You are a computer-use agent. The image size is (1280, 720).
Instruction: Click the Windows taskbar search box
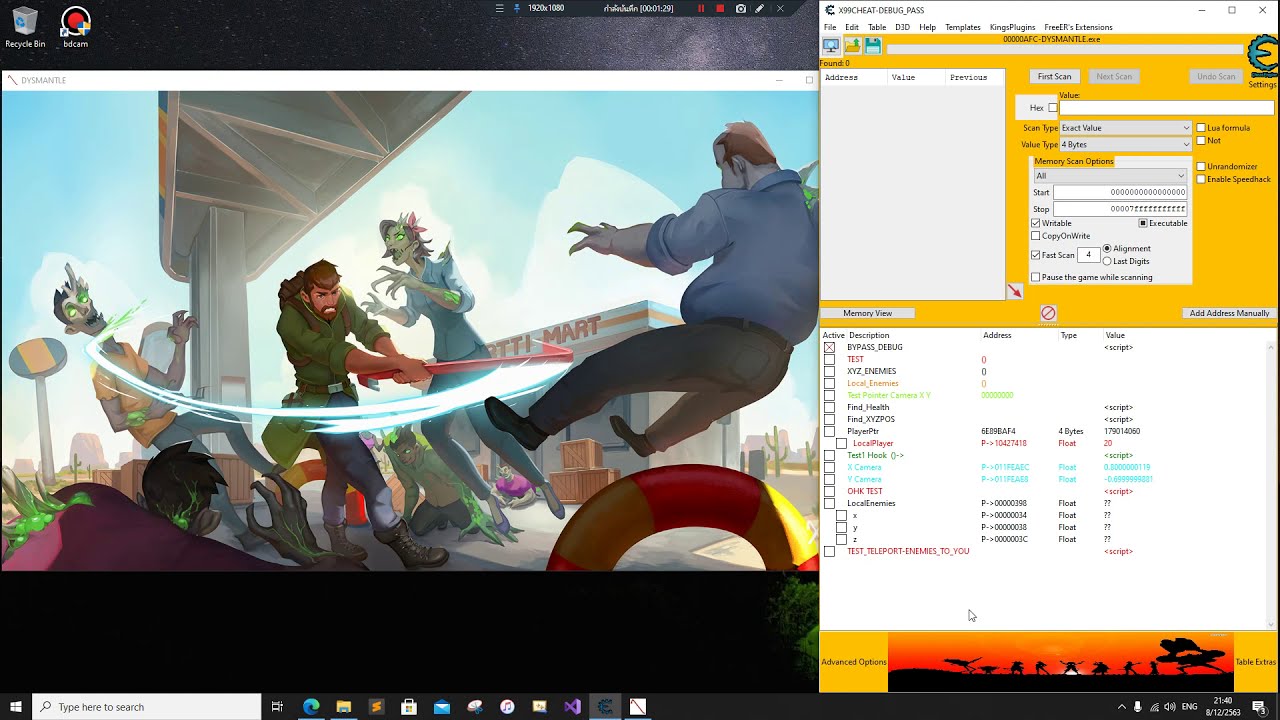147,707
